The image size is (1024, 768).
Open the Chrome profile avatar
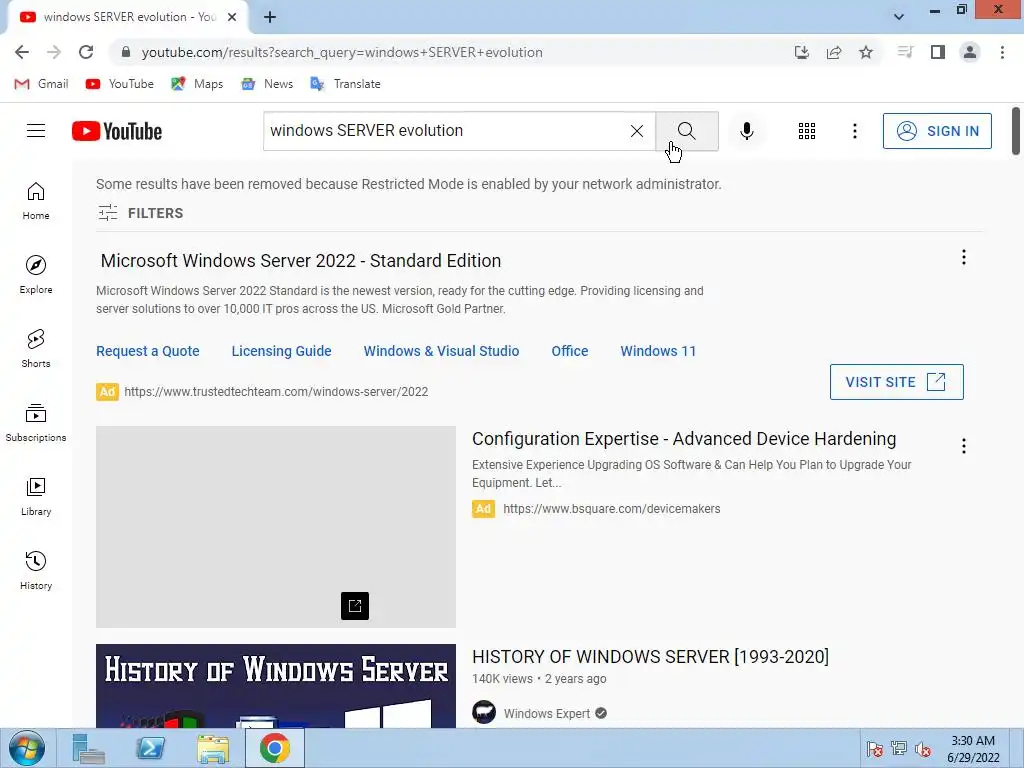(x=970, y=52)
